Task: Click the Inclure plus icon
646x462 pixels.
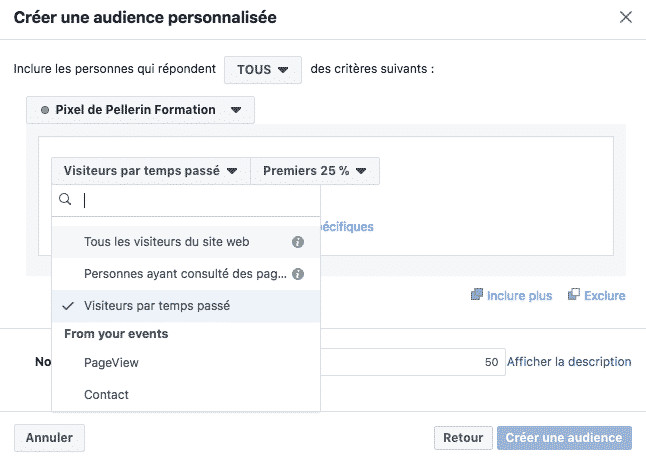Action: [477, 295]
